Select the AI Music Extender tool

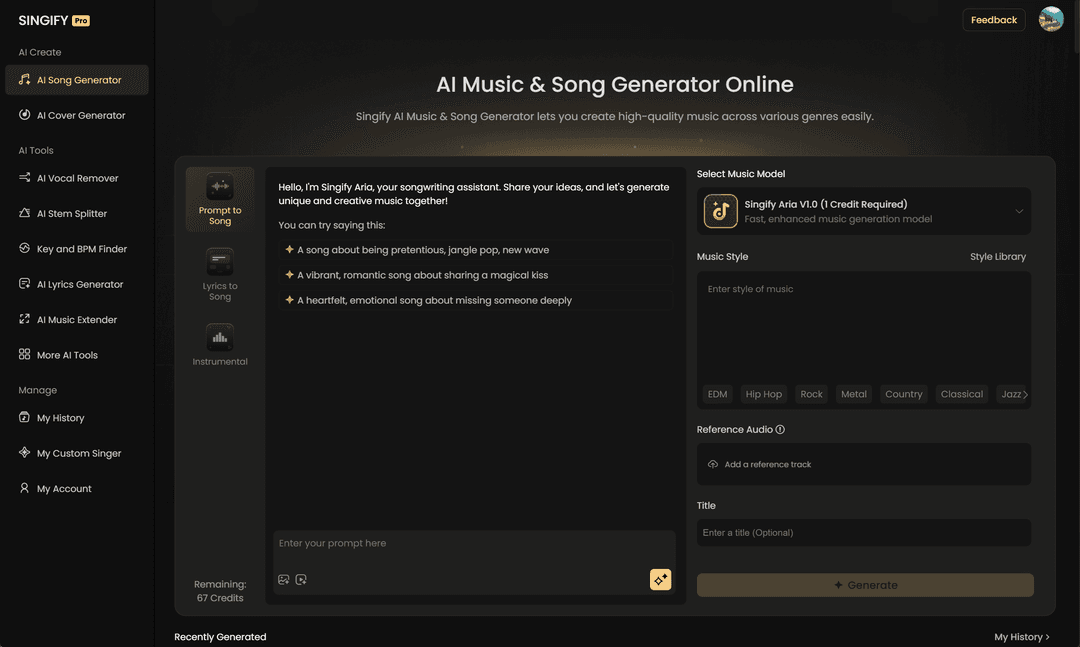tap(78, 319)
